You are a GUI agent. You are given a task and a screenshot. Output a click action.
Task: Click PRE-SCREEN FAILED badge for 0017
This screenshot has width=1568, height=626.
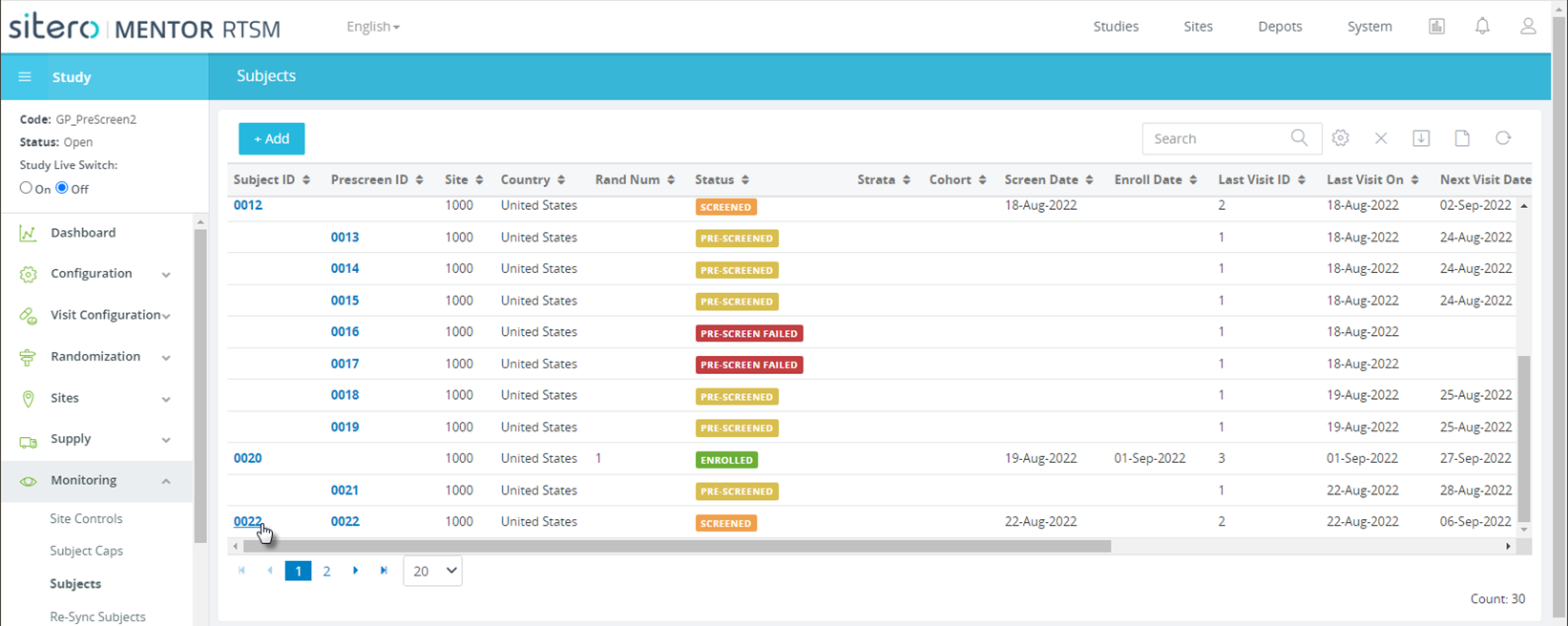click(x=749, y=365)
